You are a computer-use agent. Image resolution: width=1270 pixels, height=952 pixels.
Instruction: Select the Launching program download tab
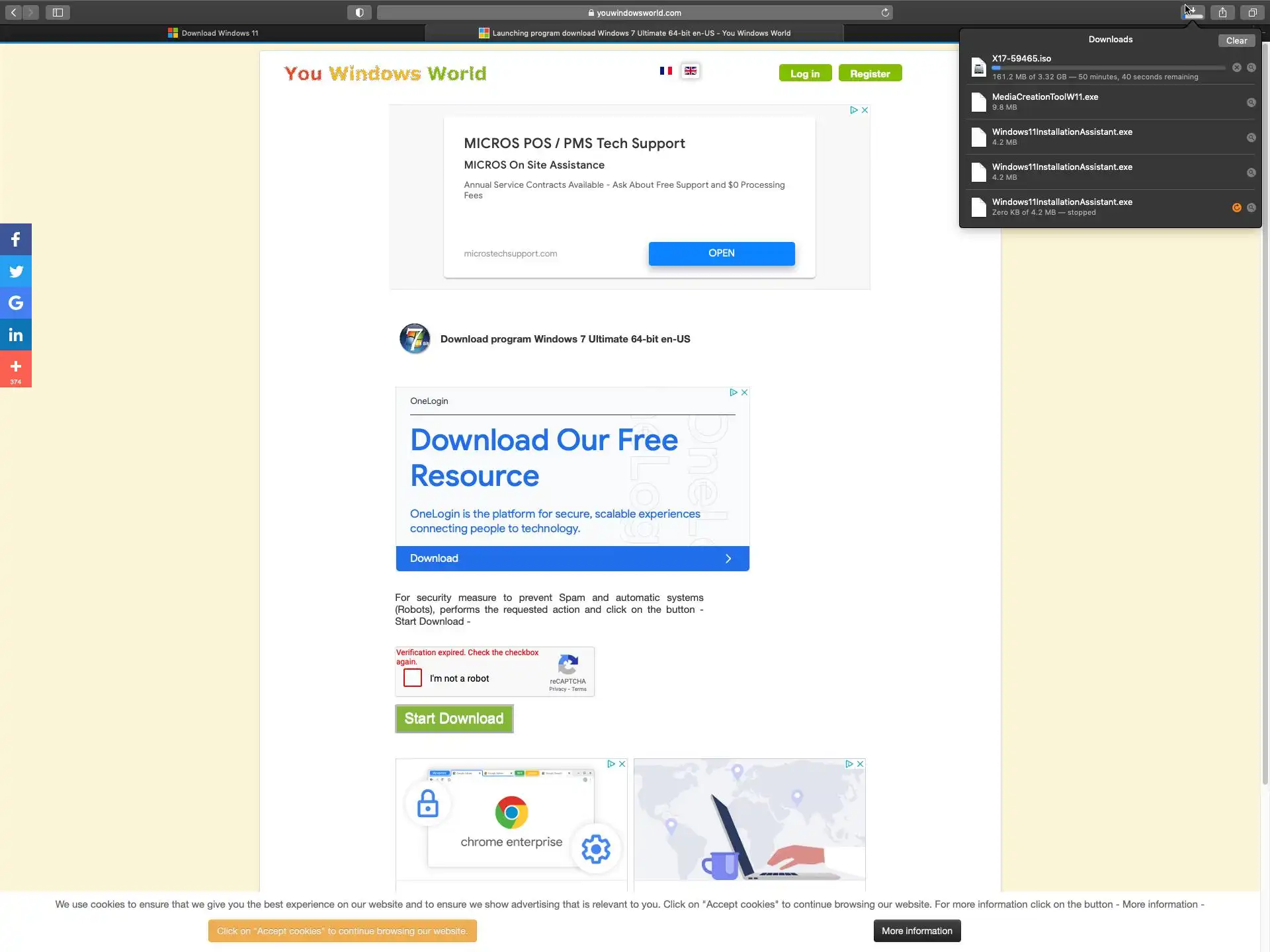(x=634, y=33)
